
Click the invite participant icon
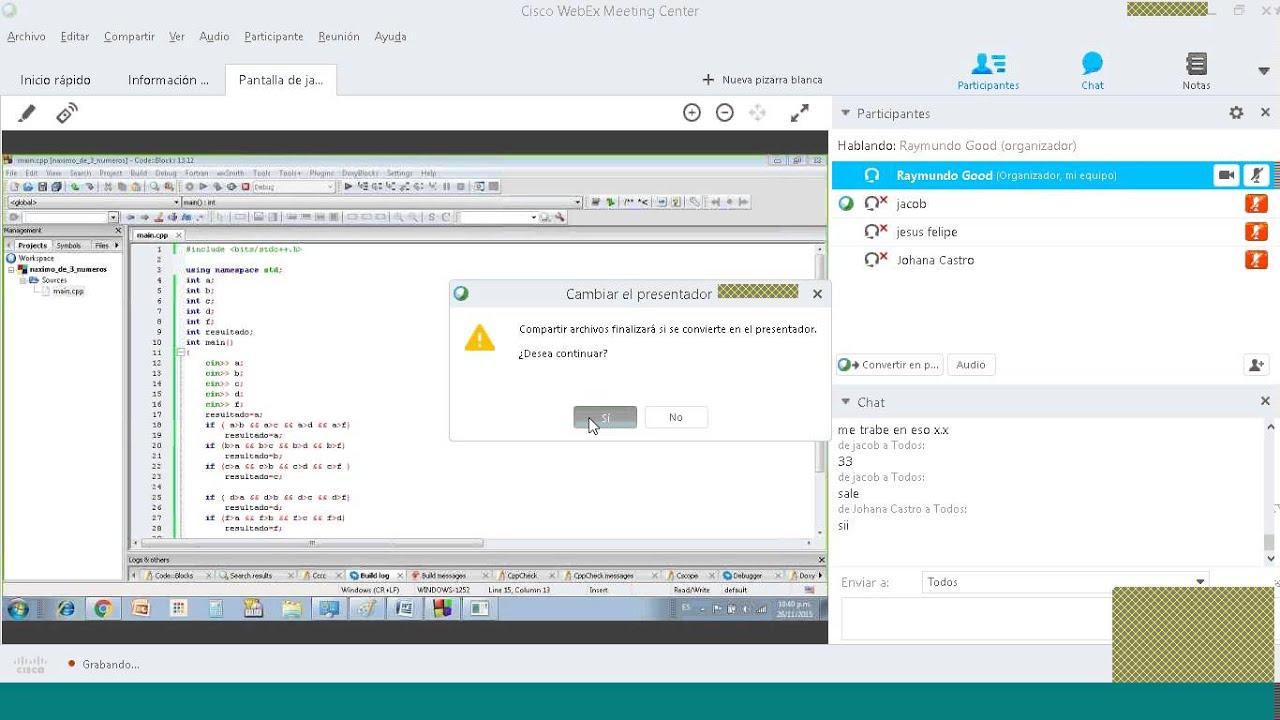coord(1256,365)
